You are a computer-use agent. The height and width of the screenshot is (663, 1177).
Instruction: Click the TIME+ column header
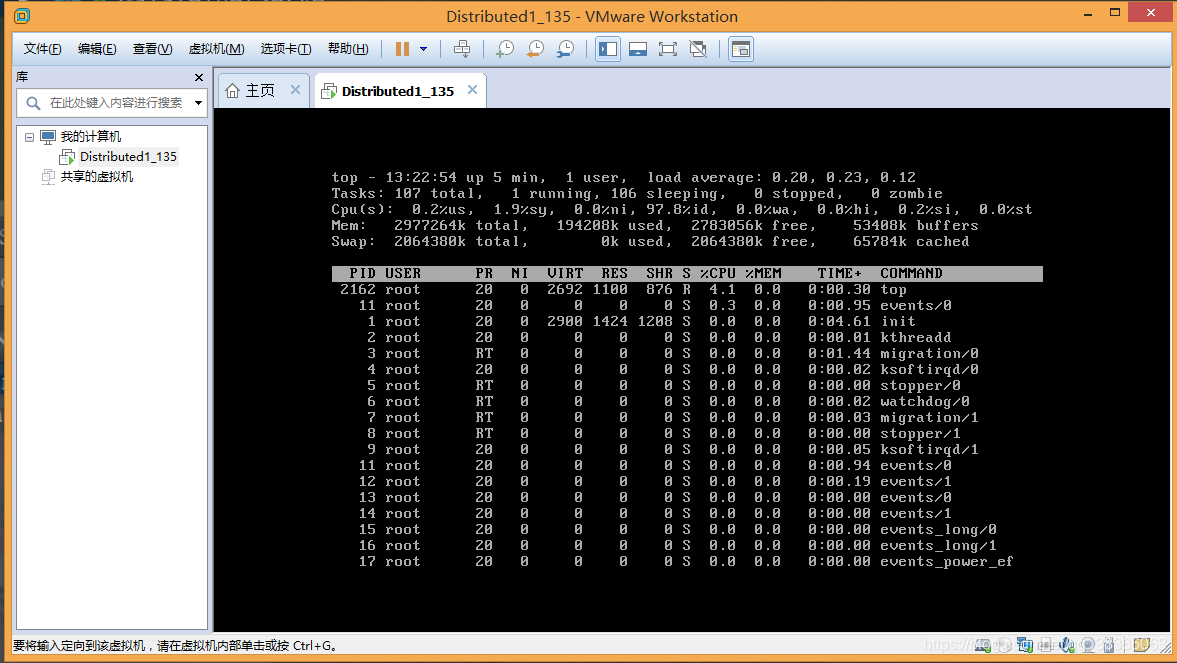(x=839, y=273)
